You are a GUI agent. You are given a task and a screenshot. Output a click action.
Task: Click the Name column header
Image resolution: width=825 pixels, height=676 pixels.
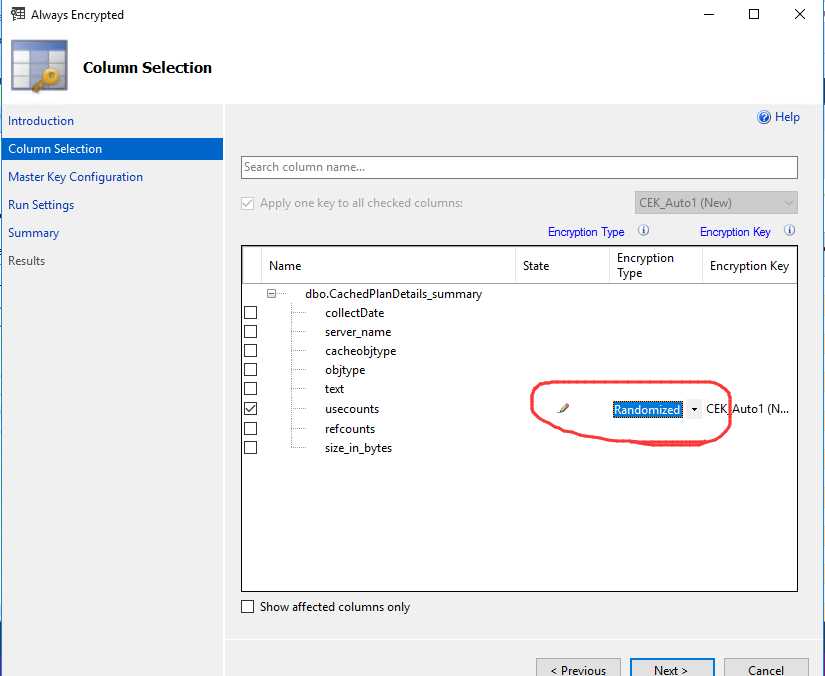[x=388, y=265]
